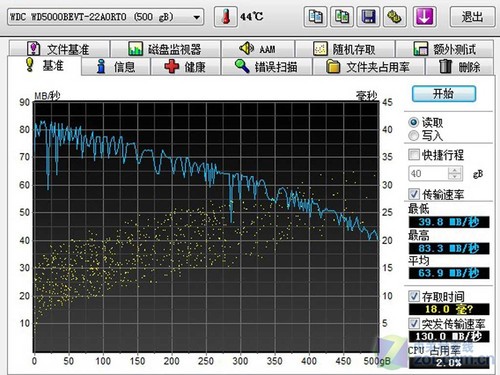This screenshot has height=375, width=500.
Task: Increase short stroke size with up arrow
Action: click(455, 170)
